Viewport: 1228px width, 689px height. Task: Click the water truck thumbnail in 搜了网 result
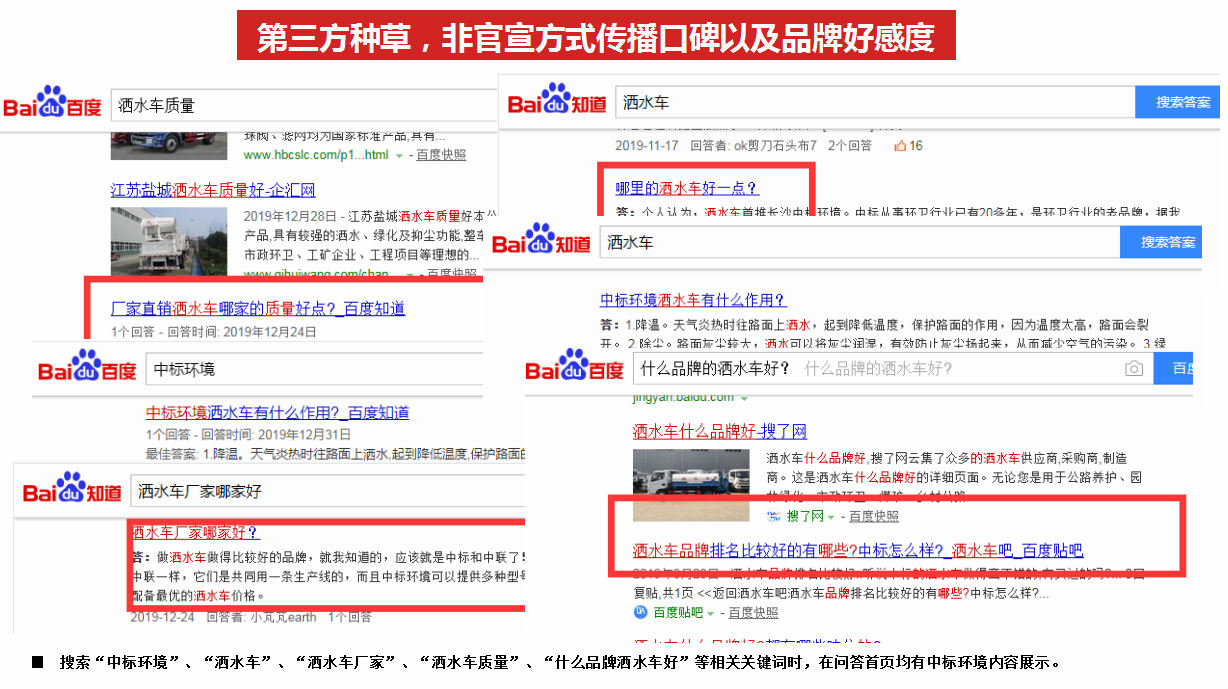pyautogui.click(x=691, y=484)
